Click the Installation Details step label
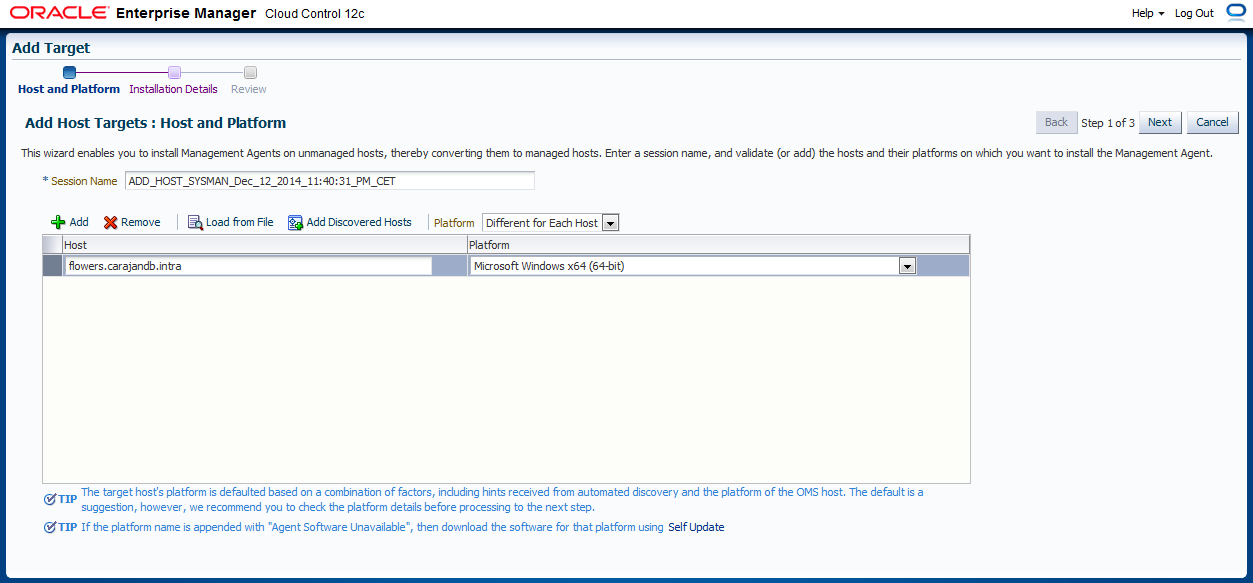Viewport: 1253px width, 583px height. (x=173, y=89)
